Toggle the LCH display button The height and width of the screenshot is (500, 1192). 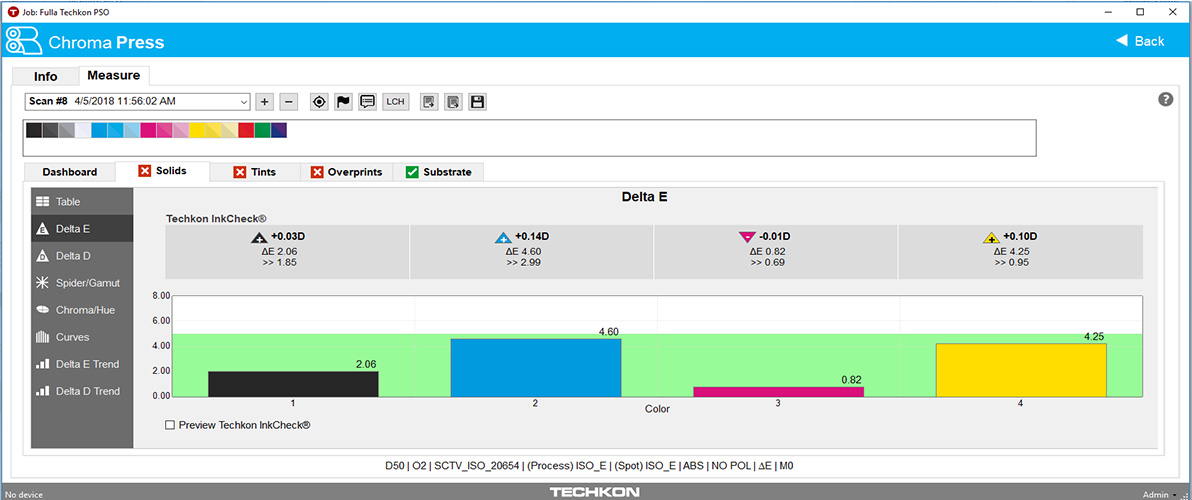point(395,102)
